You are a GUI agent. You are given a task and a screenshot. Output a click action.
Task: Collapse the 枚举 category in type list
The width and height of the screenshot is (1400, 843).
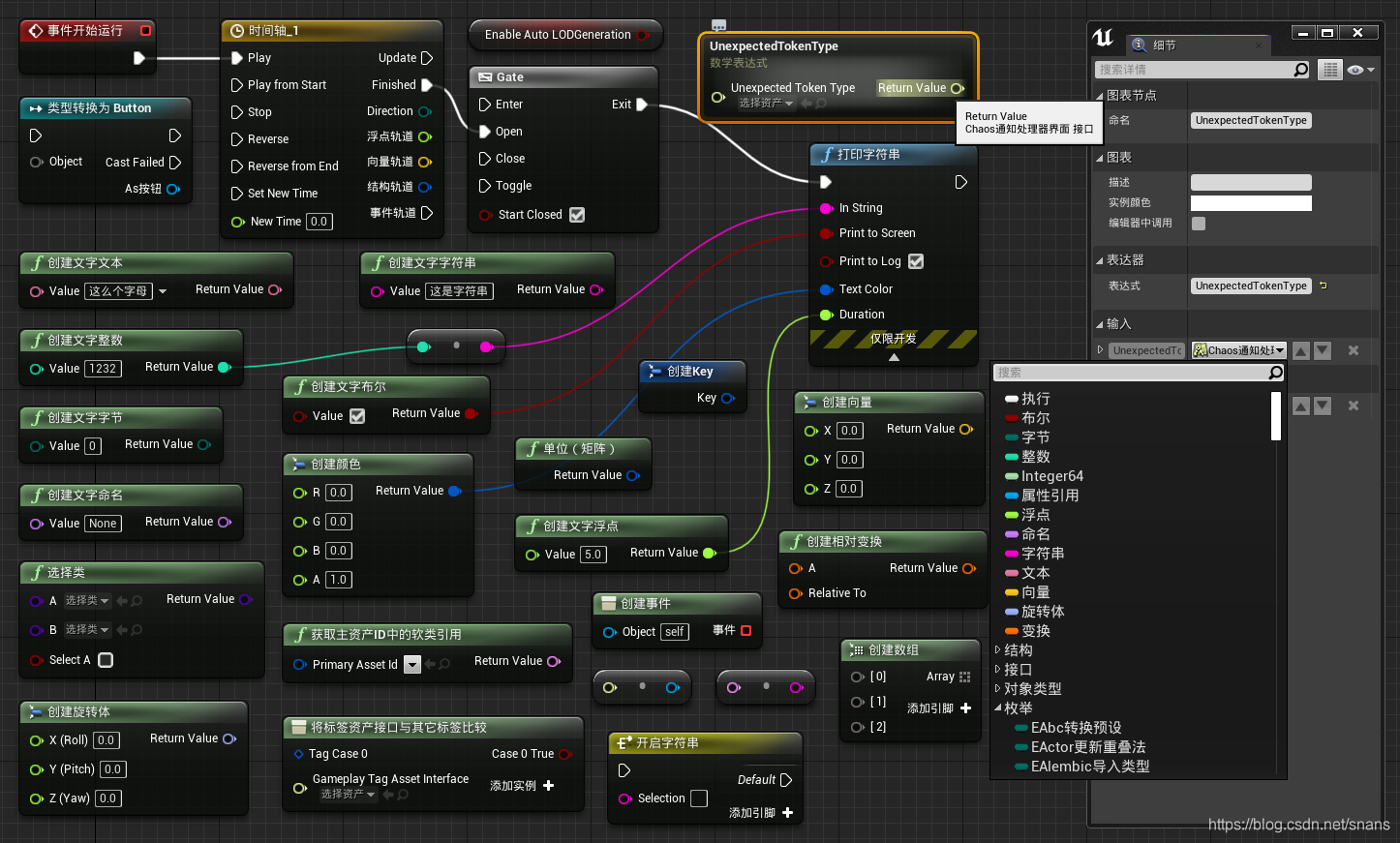[998, 708]
